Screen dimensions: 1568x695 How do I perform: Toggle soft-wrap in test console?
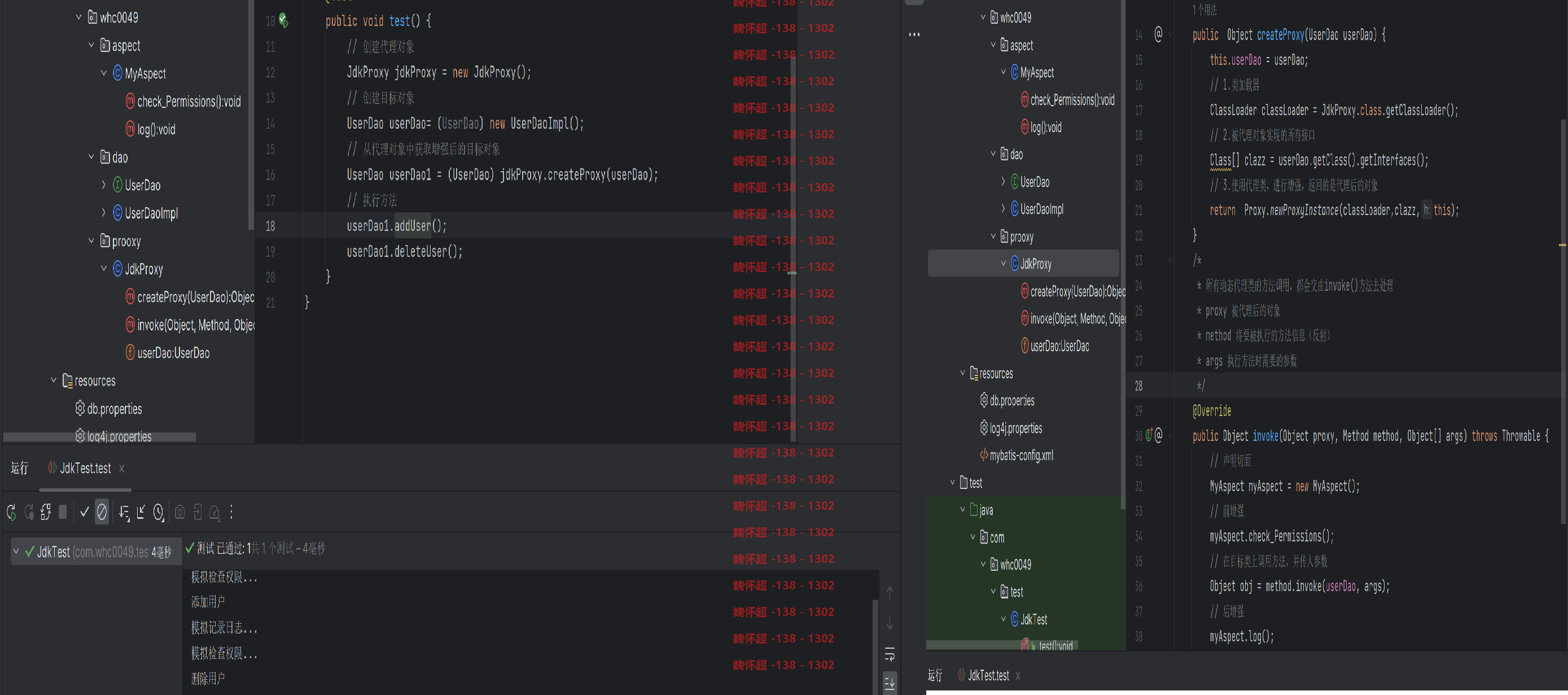(890, 655)
